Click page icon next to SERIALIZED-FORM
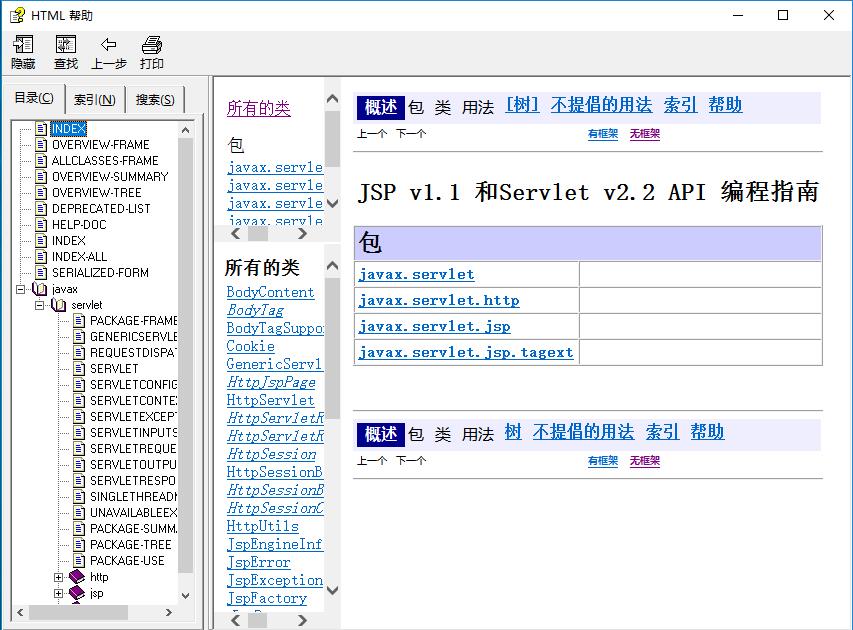This screenshot has height=630, width=853. pyautogui.click(x=41, y=273)
